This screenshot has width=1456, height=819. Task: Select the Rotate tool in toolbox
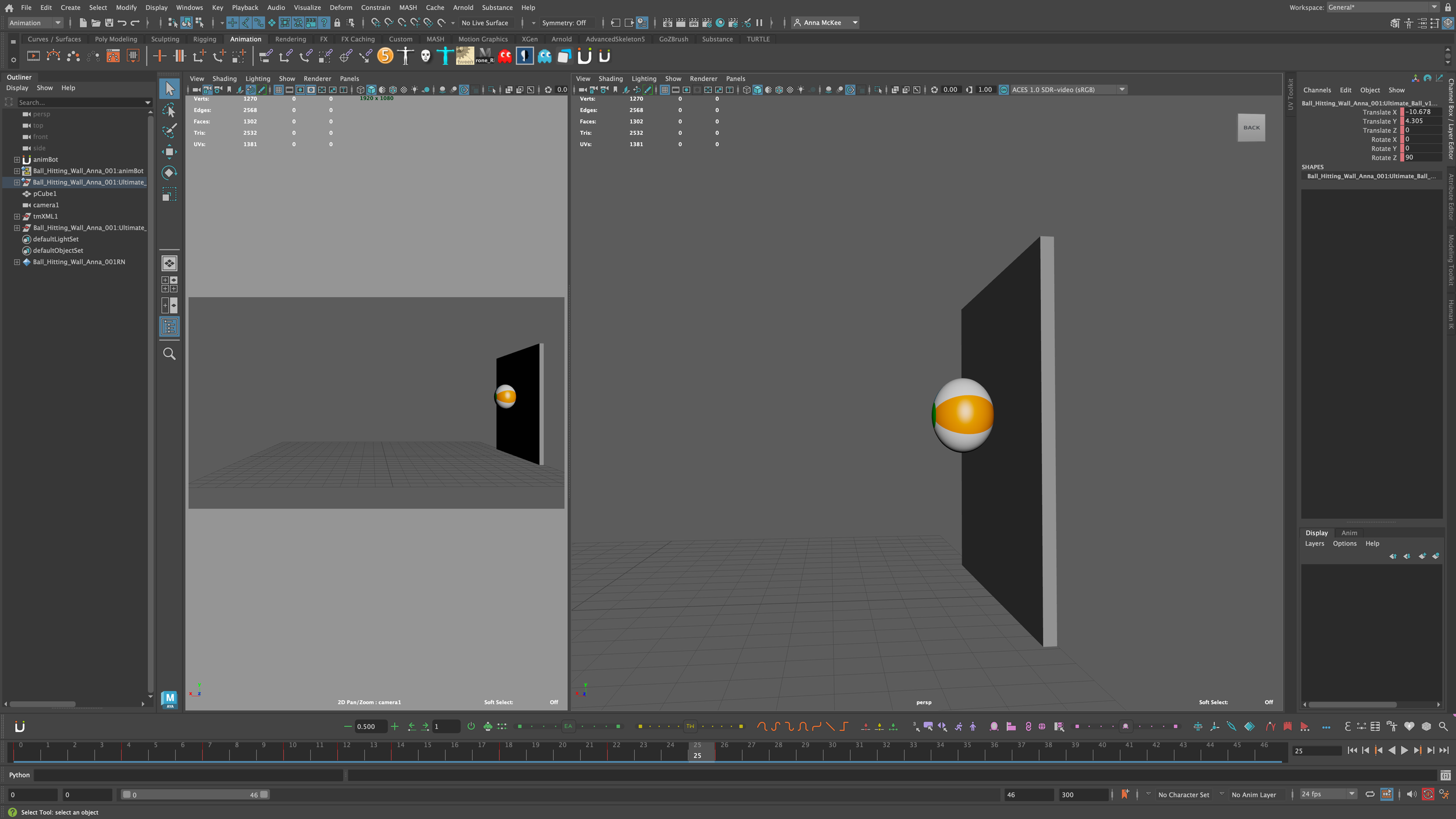click(169, 173)
